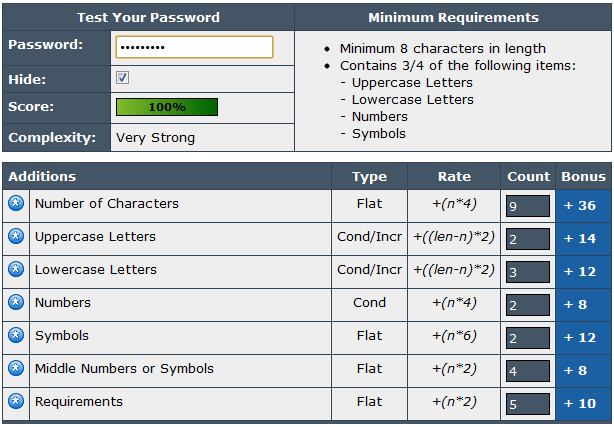Select the Requirements count box showing 5
This screenshot has height=427, width=614.
[x=528, y=404]
